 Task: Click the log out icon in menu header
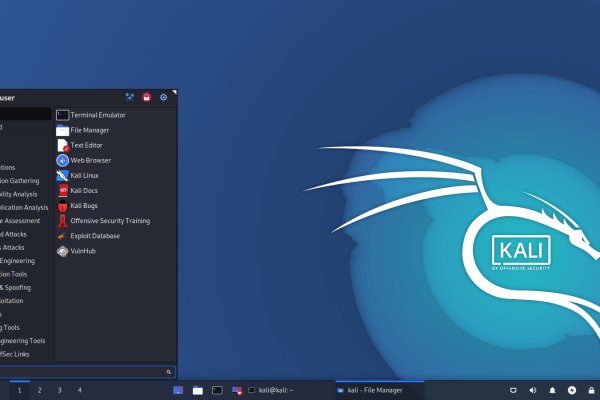coord(163,97)
